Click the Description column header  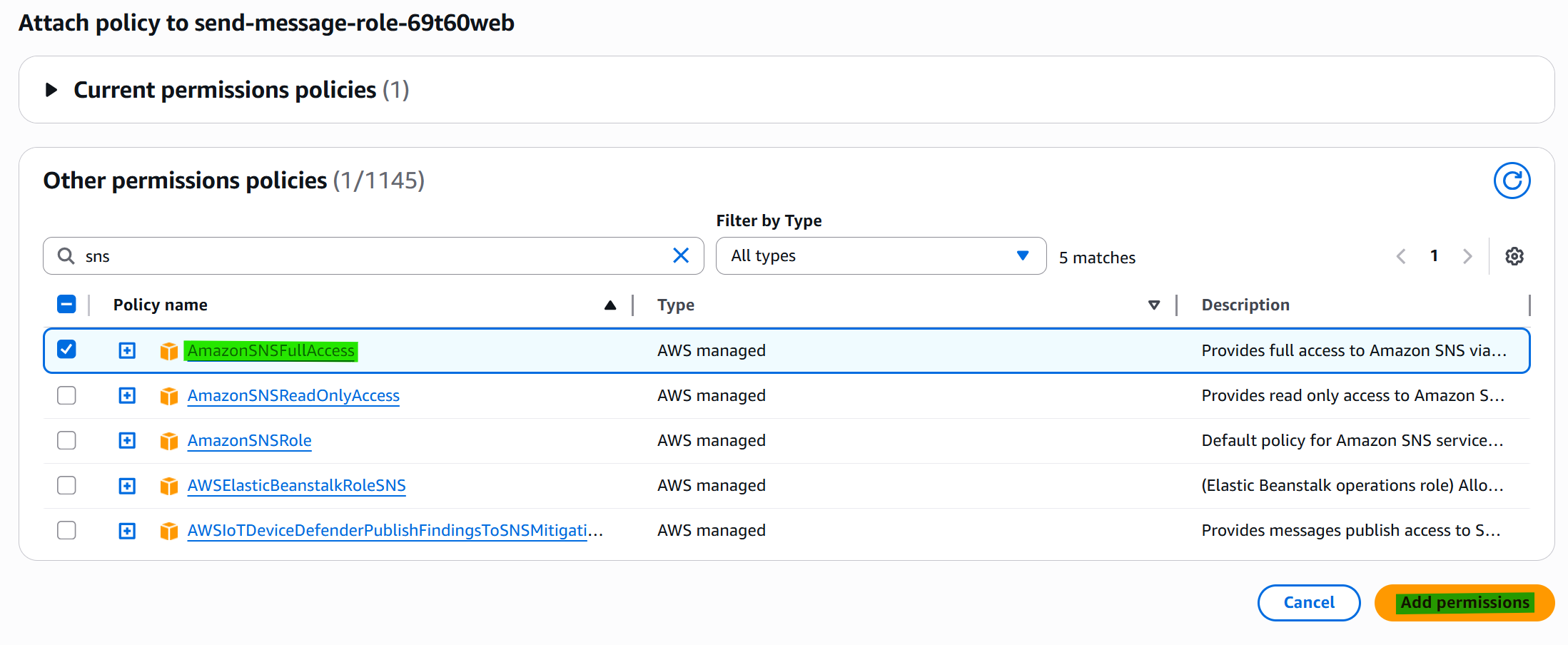point(1245,305)
